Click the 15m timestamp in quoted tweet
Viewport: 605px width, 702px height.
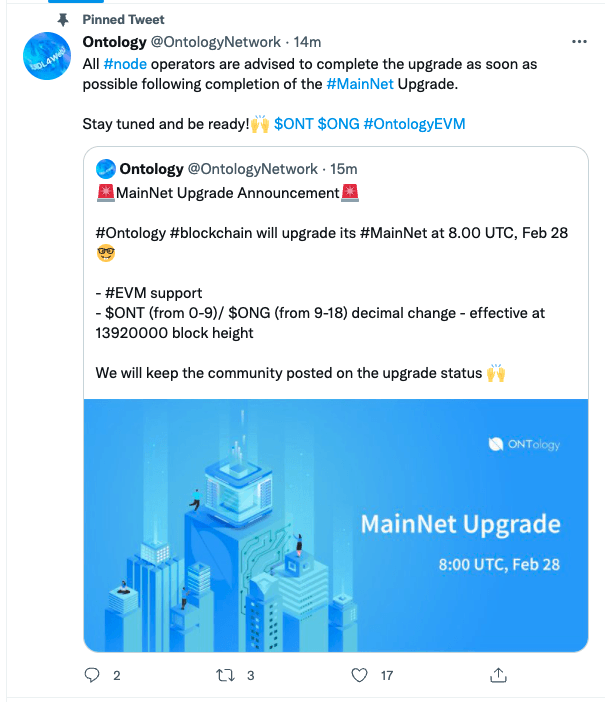pos(343,169)
